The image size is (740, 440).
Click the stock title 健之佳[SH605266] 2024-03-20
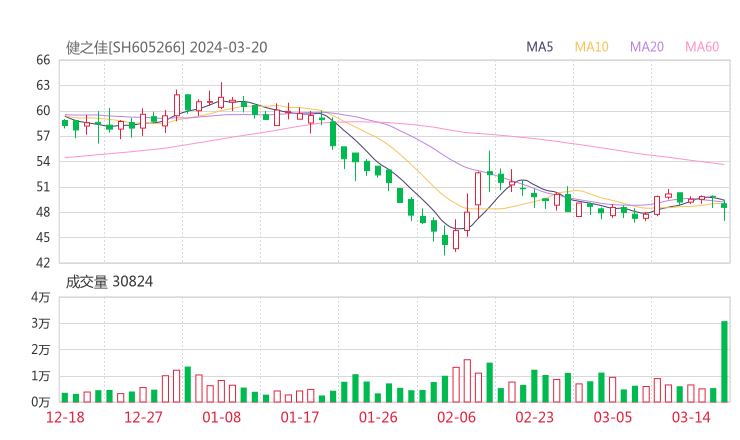coord(167,47)
